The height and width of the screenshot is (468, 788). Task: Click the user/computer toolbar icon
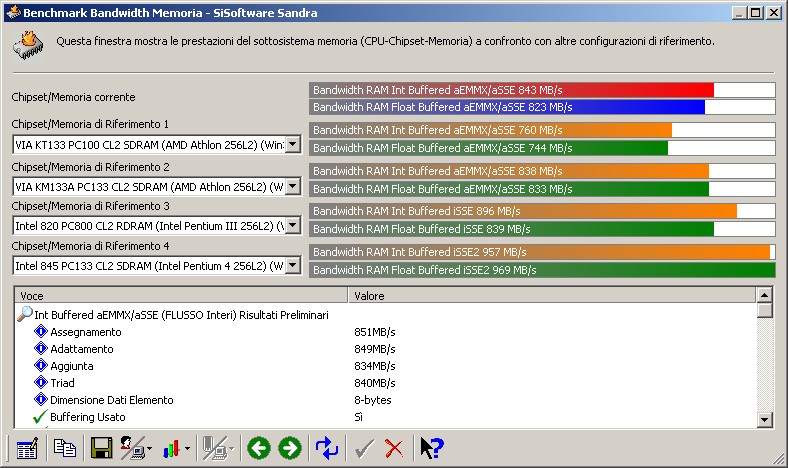(x=133, y=448)
